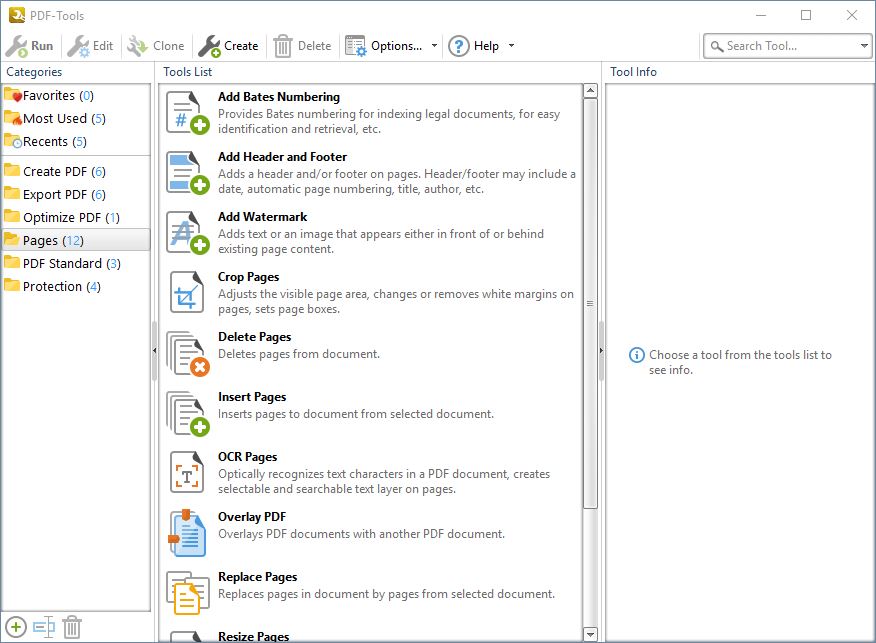Open the Insert Pages tool
Image resolution: width=876 pixels, height=643 pixels.
252,397
